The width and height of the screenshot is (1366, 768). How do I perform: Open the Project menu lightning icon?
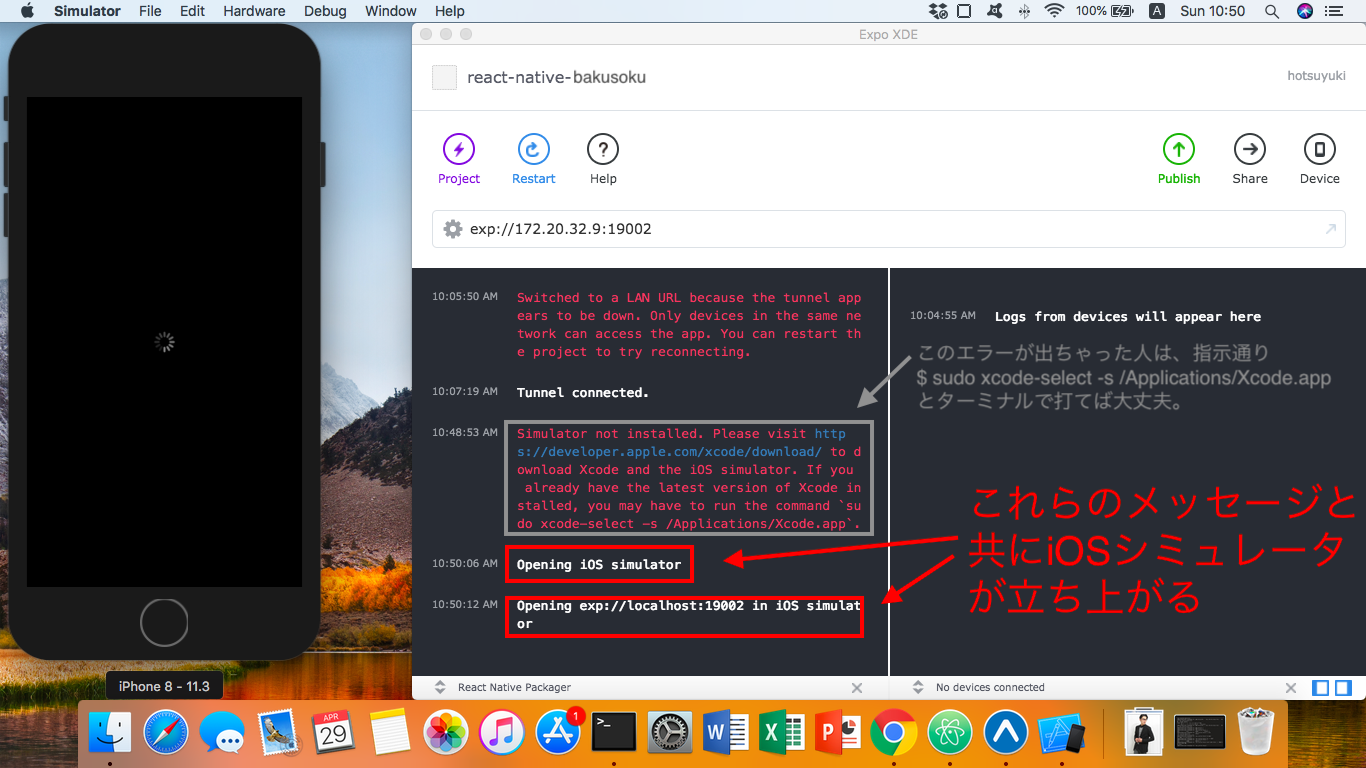click(459, 150)
